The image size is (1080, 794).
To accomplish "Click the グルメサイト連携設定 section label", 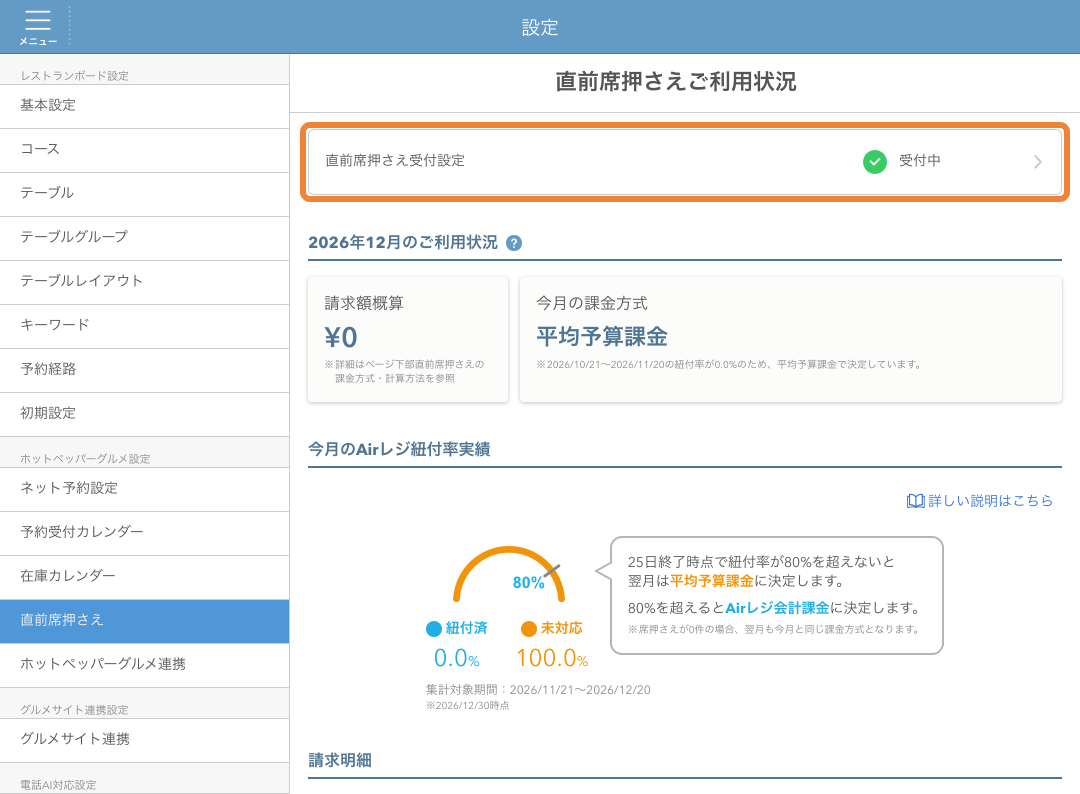I will click(74, 710).
